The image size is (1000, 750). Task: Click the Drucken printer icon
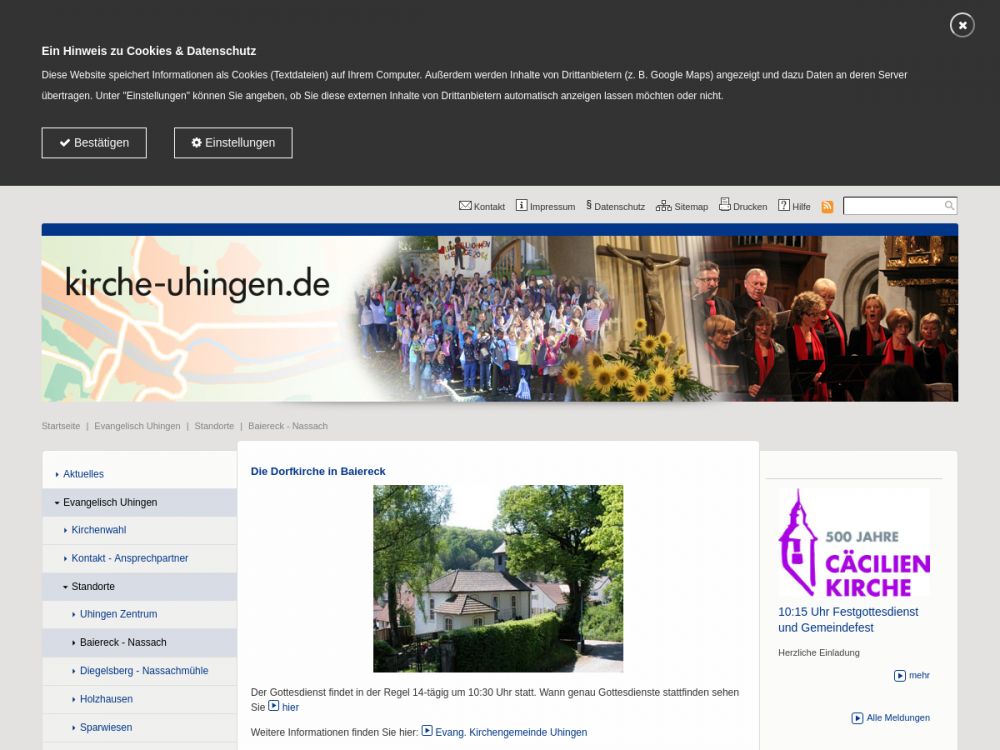[x=742, y=206]
